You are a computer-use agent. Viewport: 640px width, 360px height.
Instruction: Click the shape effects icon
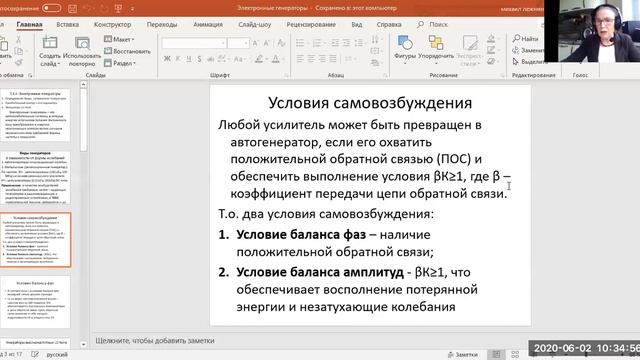(x=492, y=61)
